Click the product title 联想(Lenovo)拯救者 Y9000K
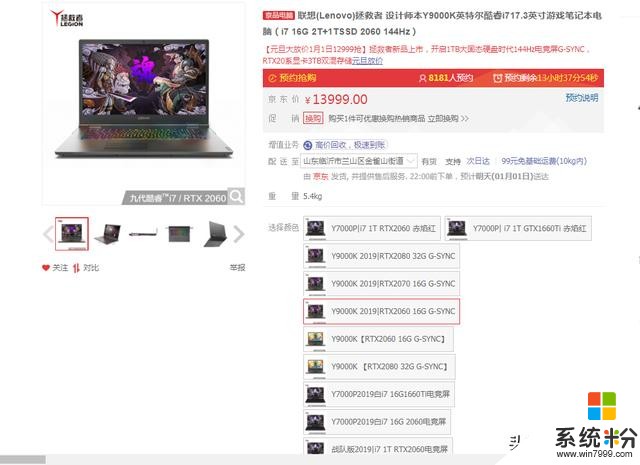Screen dimensions: 640x465 (432, 23)
